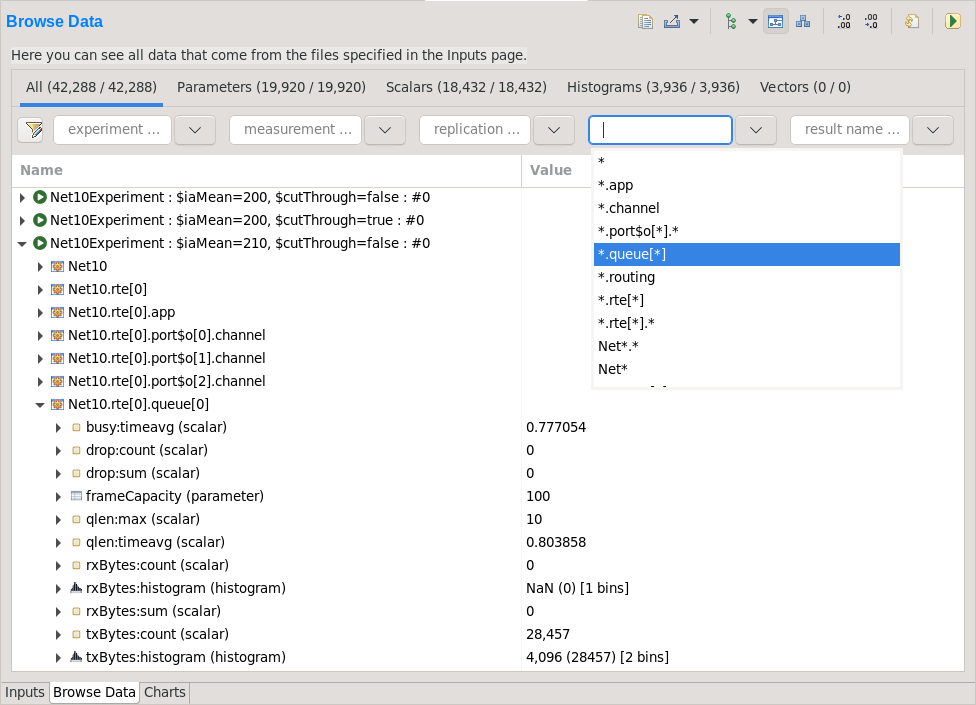Choose the '*.port$o[*].*' suggestion
This screenshot has height=705, width=976.
747,231
